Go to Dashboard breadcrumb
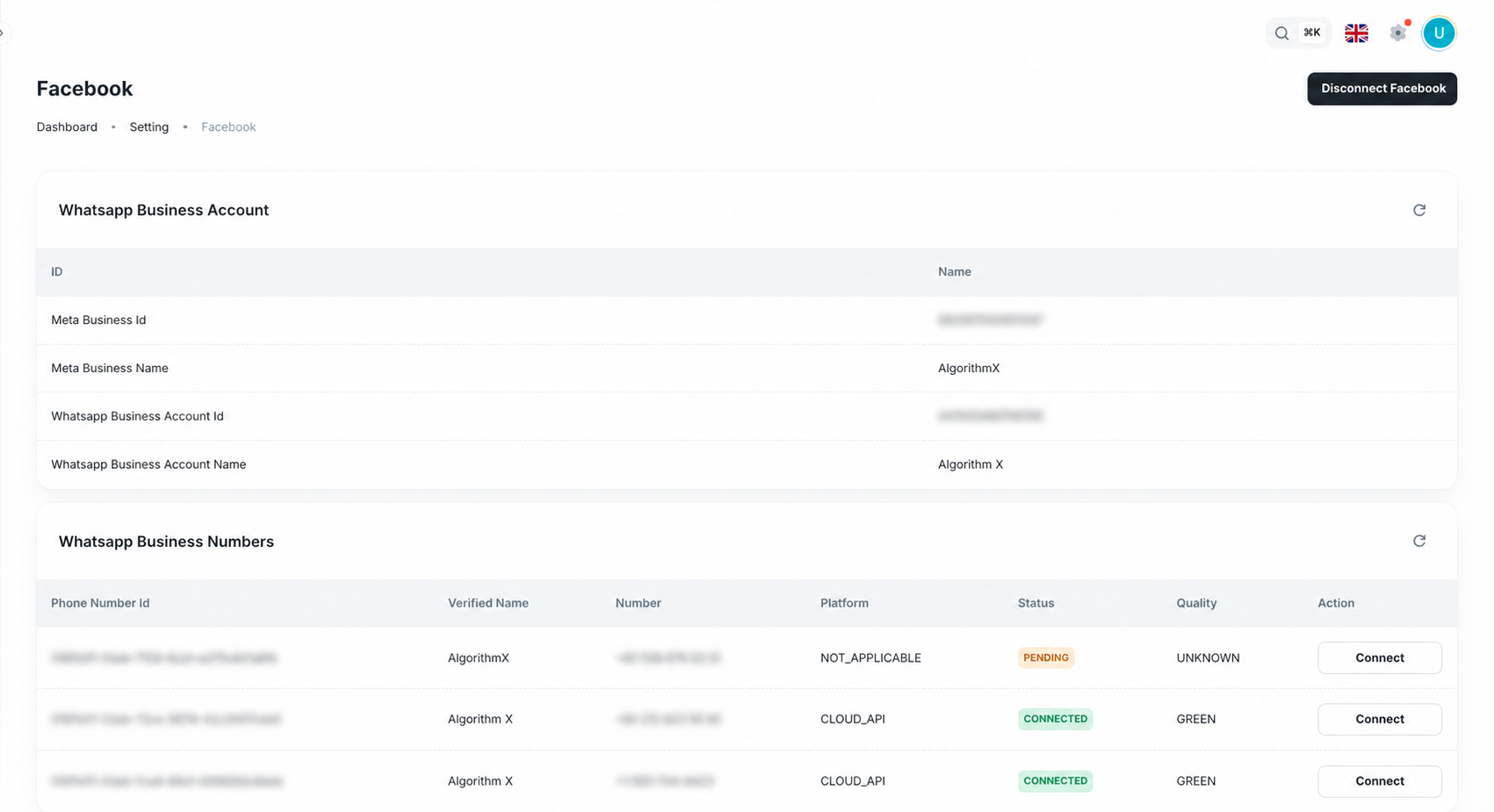The width and height of the screenshot is (1494, 812). (67, 126)
